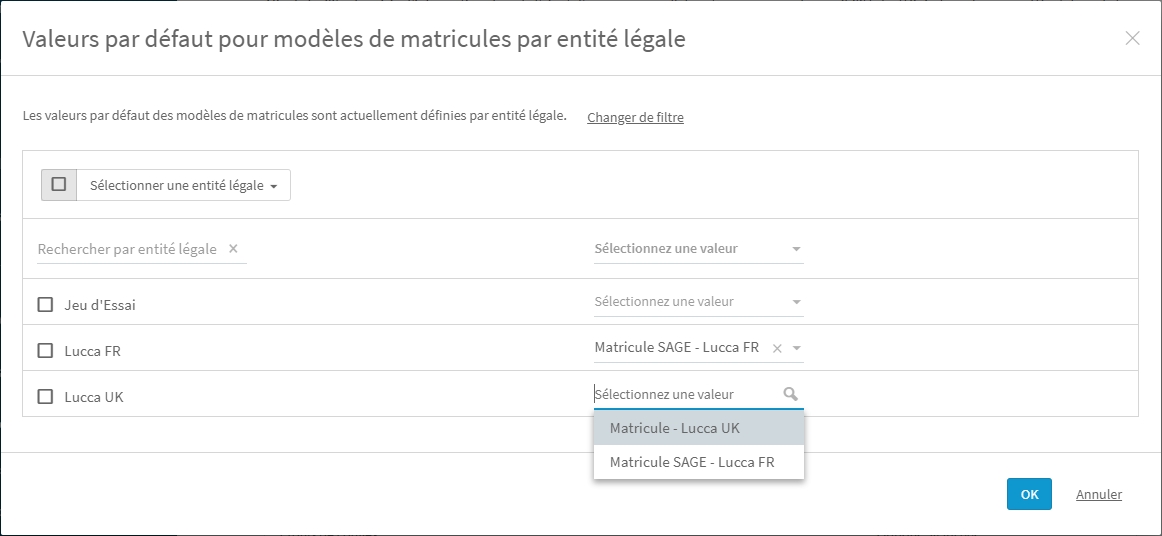Screen dimensions: 1162x536
Task: Click the selected Matricule SAGE - Lucca FR value
Action: pos(677,347)
